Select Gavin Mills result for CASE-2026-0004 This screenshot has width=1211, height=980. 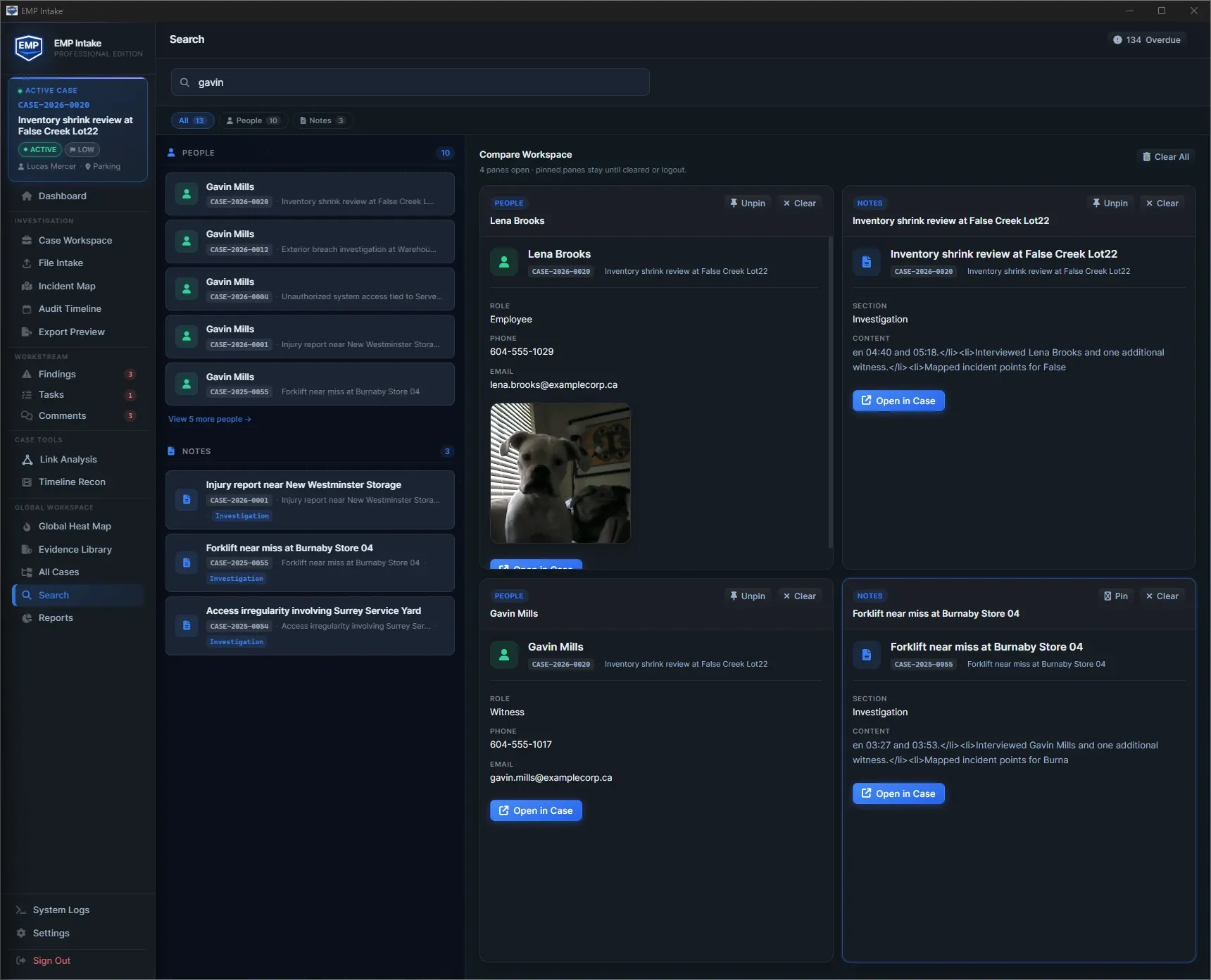click(310, 289)
